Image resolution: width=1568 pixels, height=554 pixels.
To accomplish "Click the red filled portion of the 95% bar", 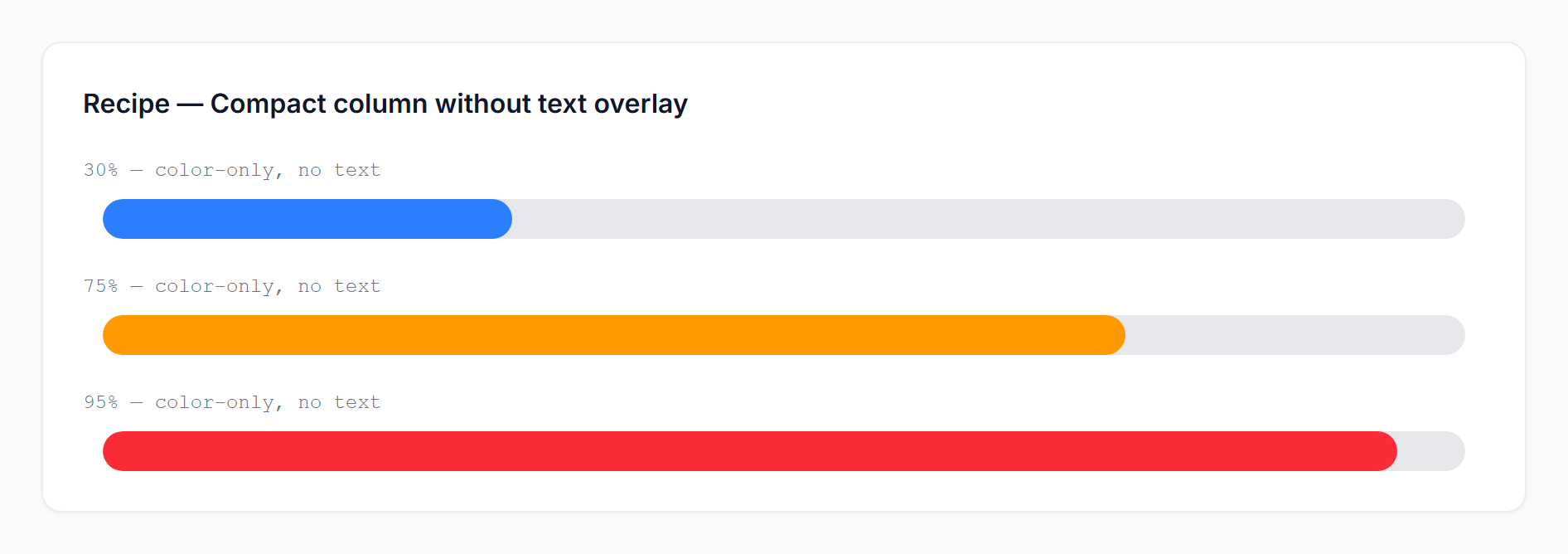I will pos(746,451).
